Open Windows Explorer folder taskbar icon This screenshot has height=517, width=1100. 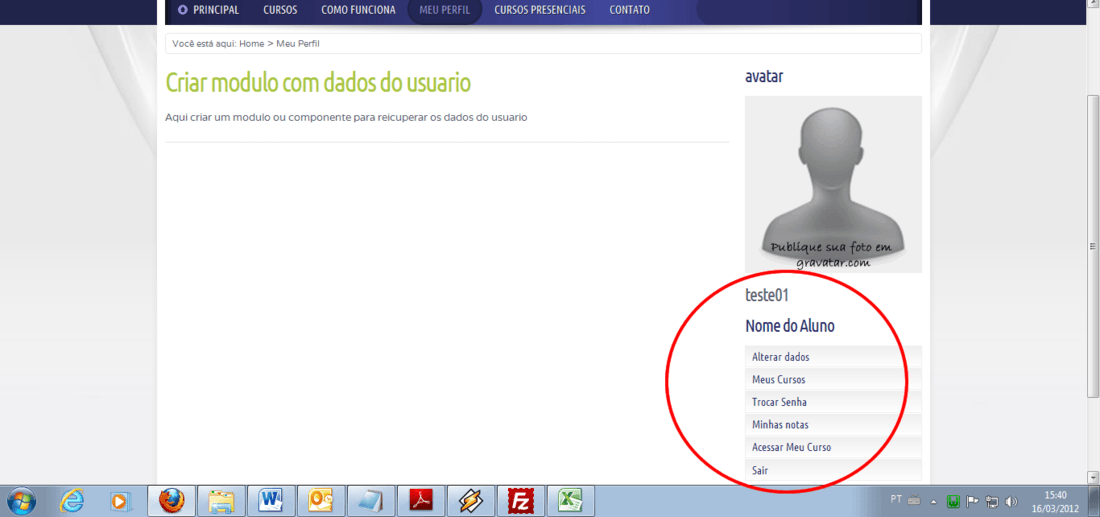(222, 501)
